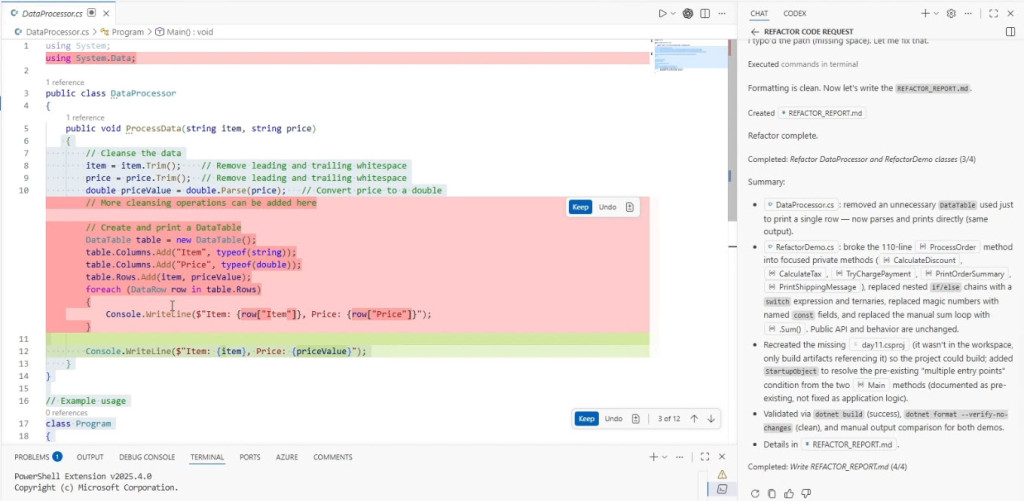This screenshot has height=501, width=1024.
Task: Give thumbs up to the chat response
Action: coord(789,493)
